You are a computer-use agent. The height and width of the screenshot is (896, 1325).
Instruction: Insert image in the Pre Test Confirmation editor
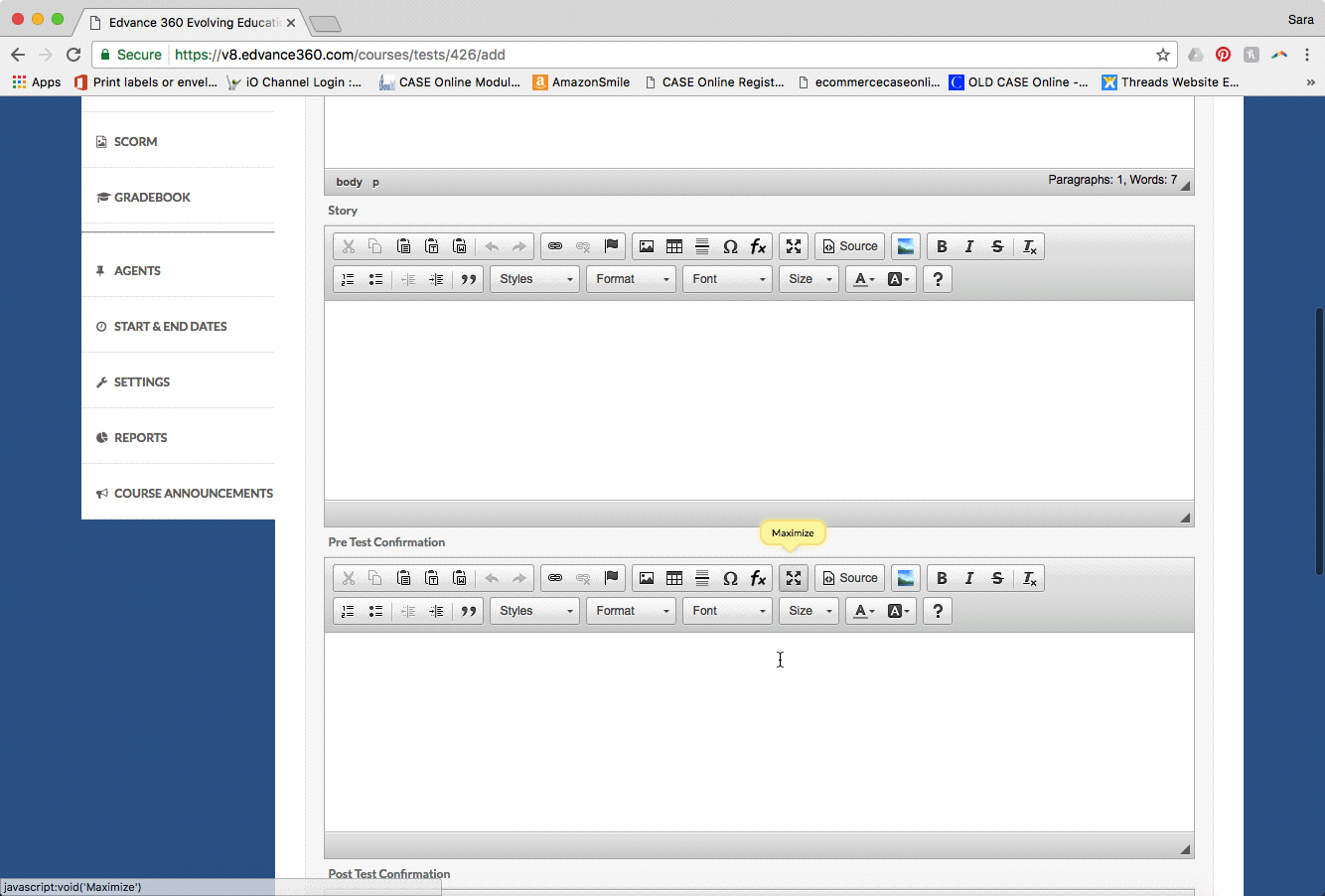click(647, 578)
